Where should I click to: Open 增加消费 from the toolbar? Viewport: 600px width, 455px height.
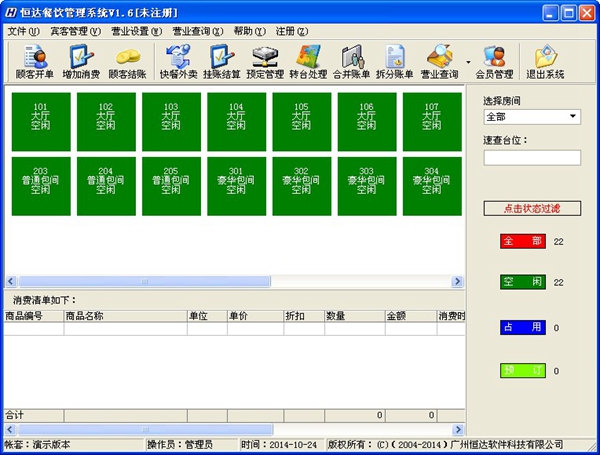(81, 62)
